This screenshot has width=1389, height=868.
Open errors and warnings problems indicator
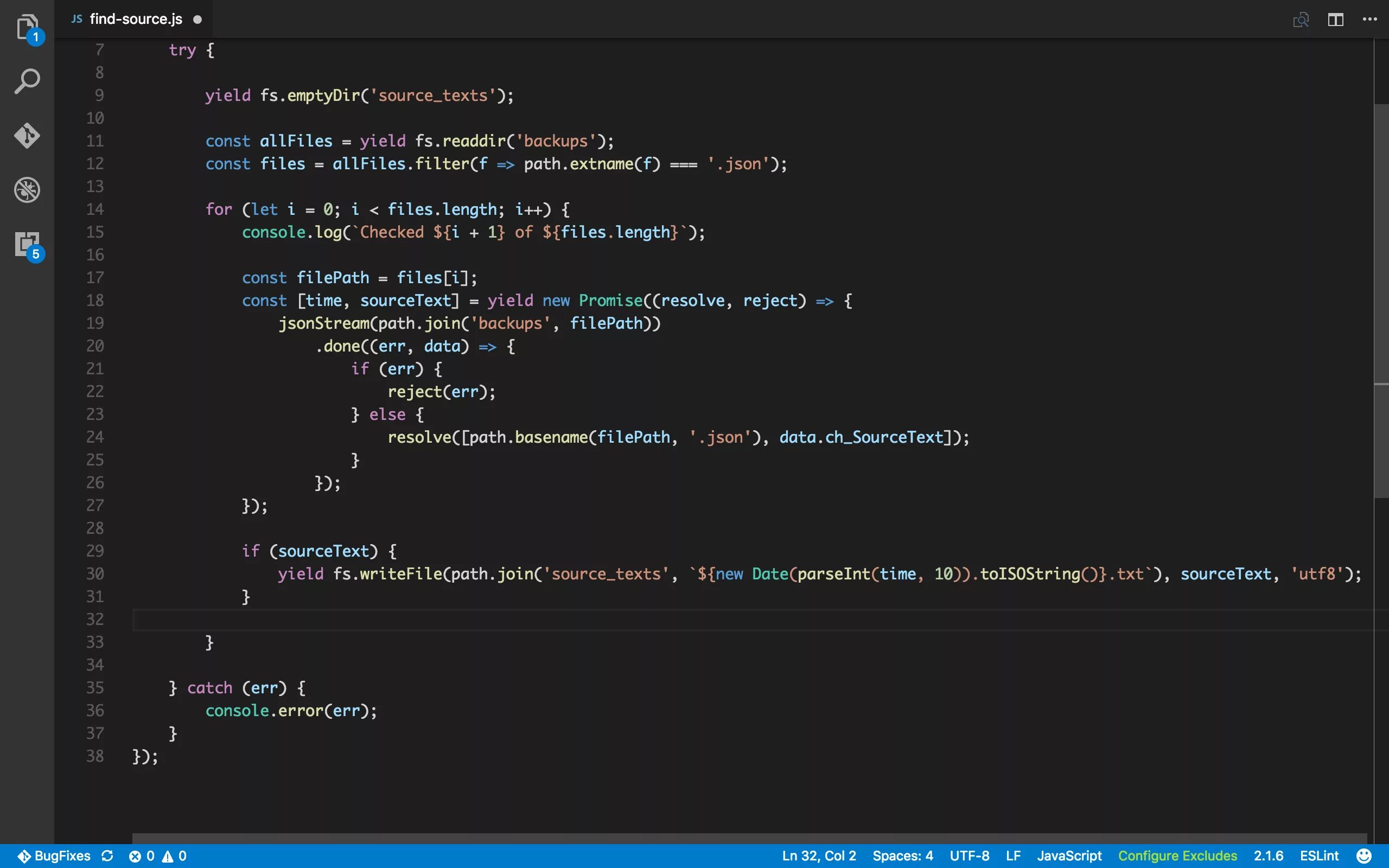coord(158,856)
